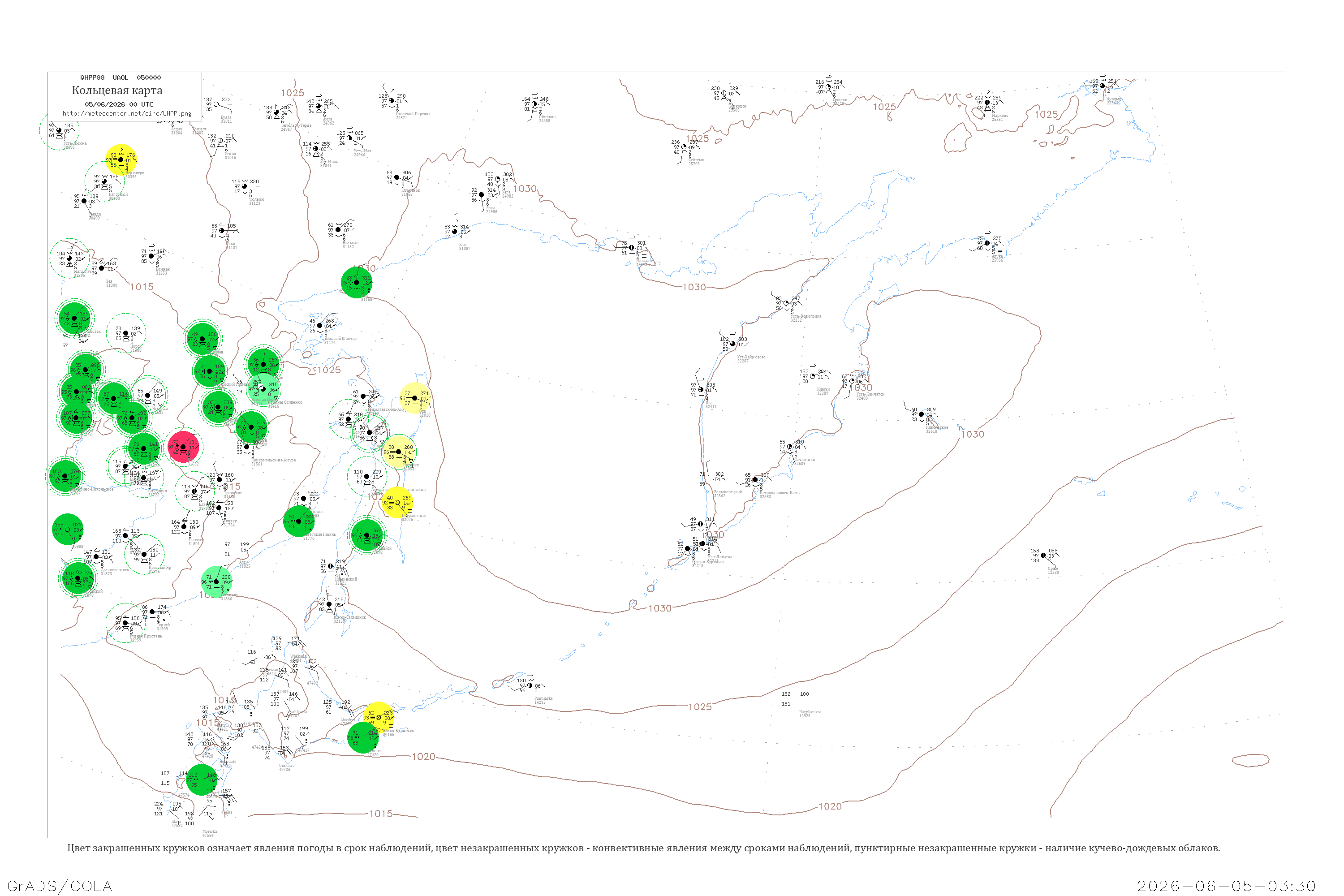
Task: Click the label "Комсомольск-на-Амуре 31561"
Action: click(274, 462)
